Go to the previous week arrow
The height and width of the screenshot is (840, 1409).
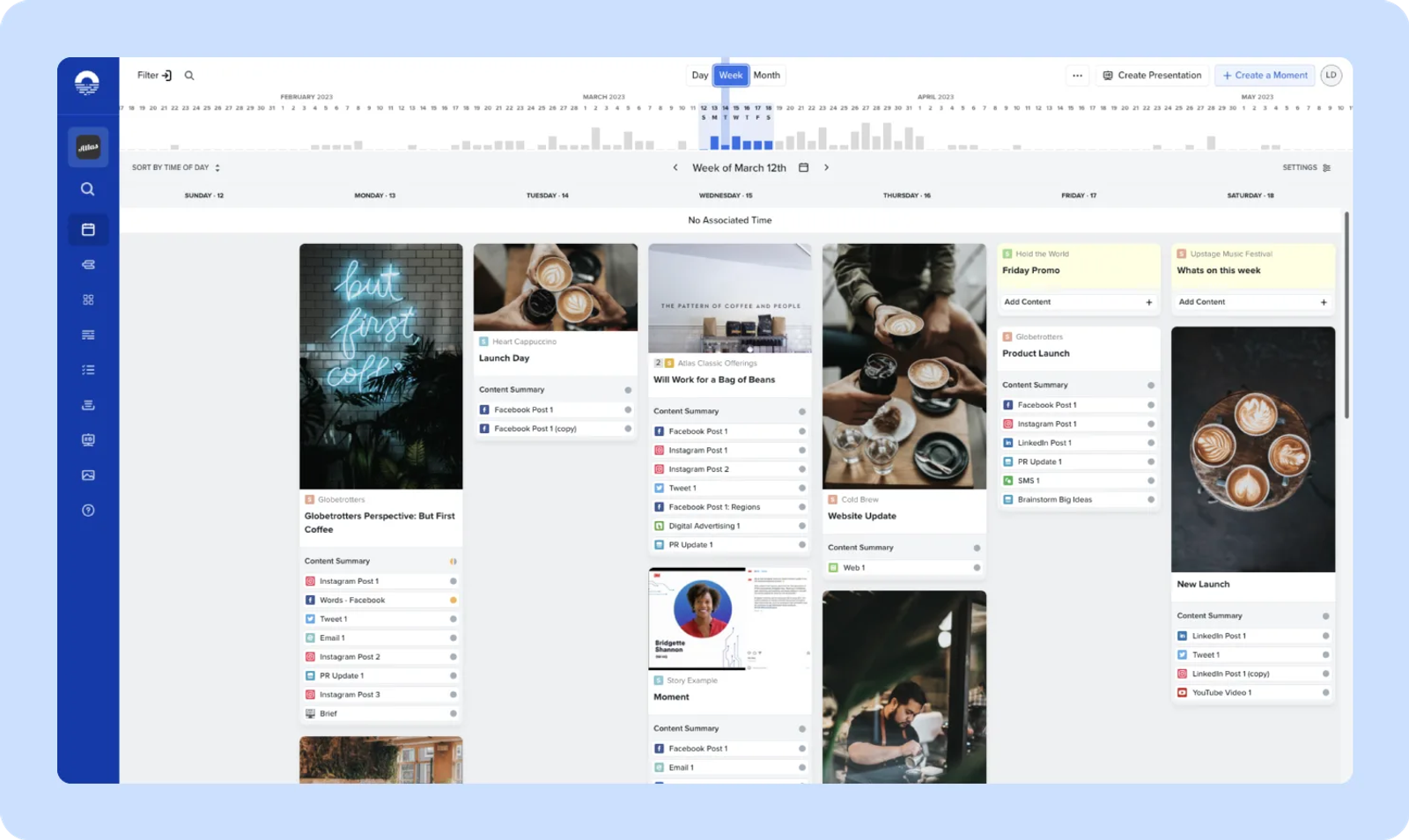point(675,167)
